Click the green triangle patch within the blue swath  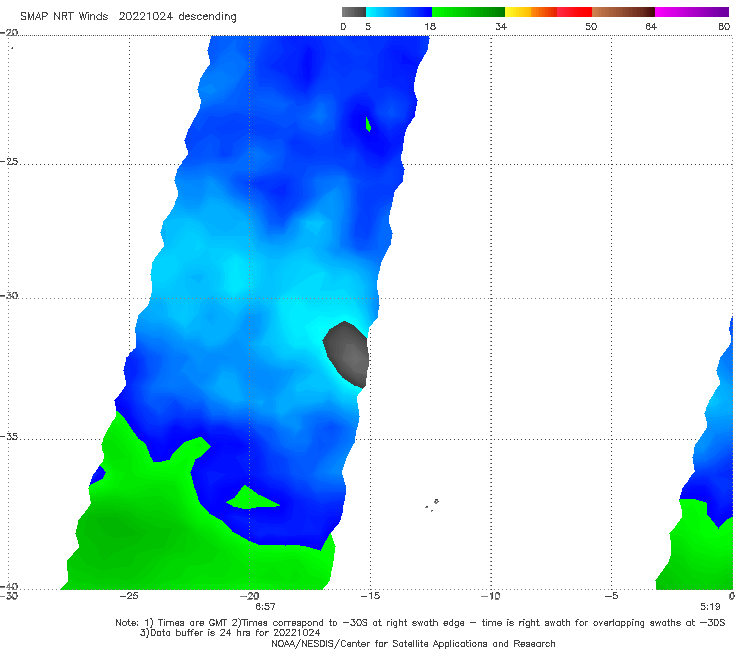pyautogui.click(x=252, y=498)
